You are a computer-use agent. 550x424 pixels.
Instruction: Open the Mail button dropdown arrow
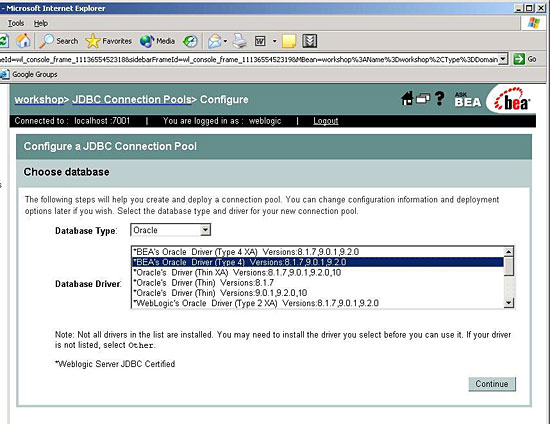[x=225, y=41]
